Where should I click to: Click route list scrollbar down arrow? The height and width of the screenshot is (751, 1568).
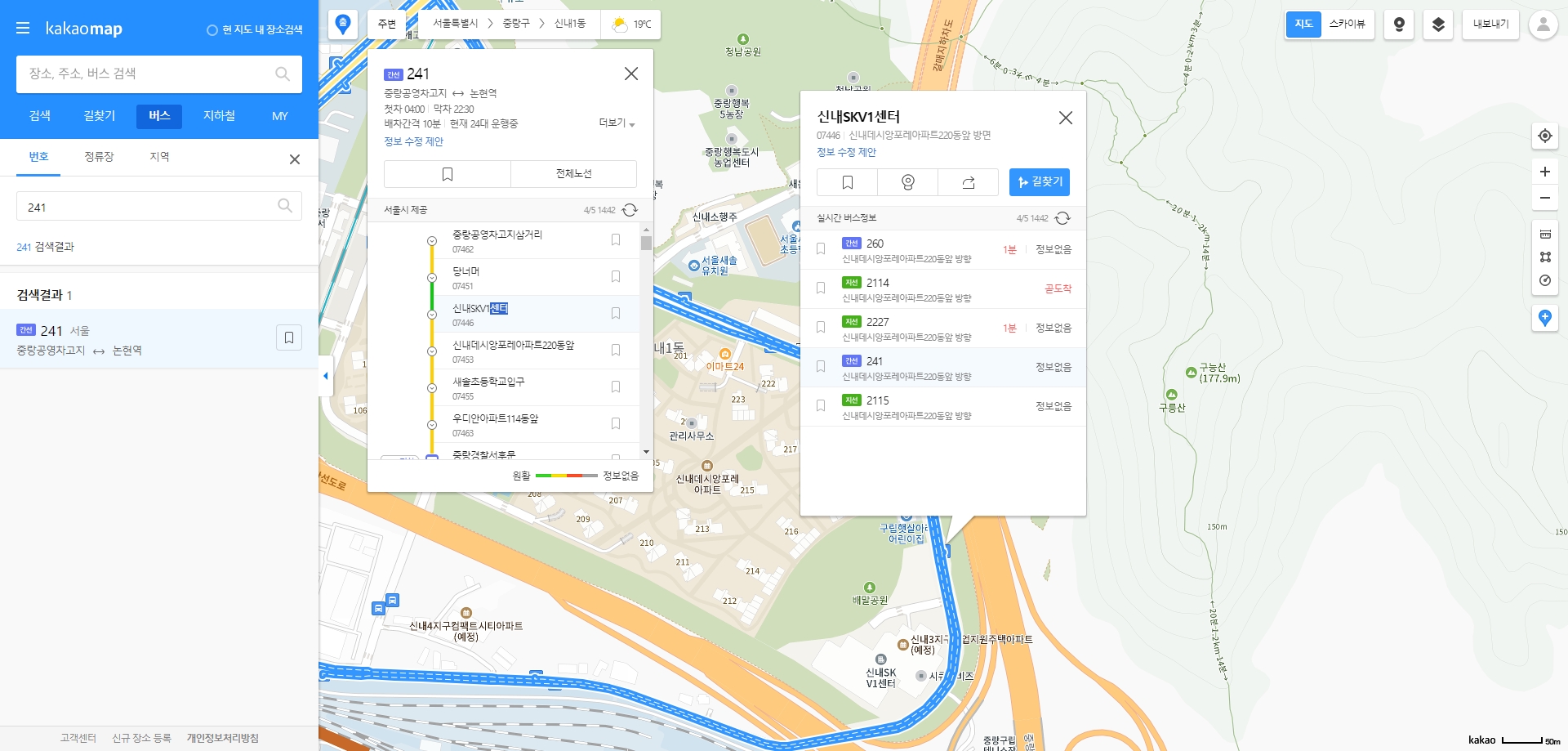pyautogui.click(x=646, y=452)
